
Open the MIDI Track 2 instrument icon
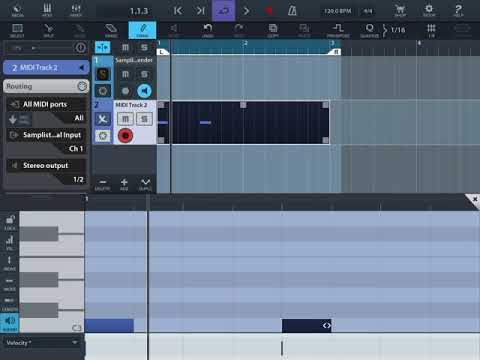coord(103,119)
